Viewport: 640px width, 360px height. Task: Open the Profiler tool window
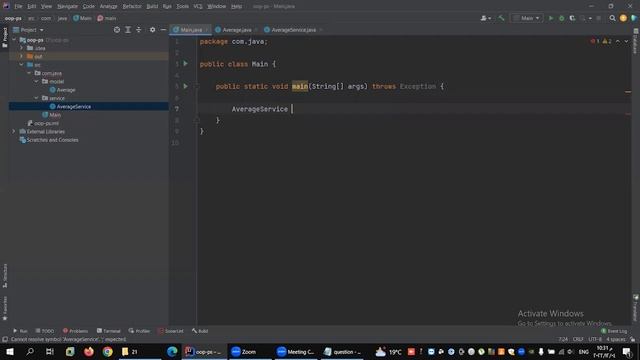pos(139,331)
